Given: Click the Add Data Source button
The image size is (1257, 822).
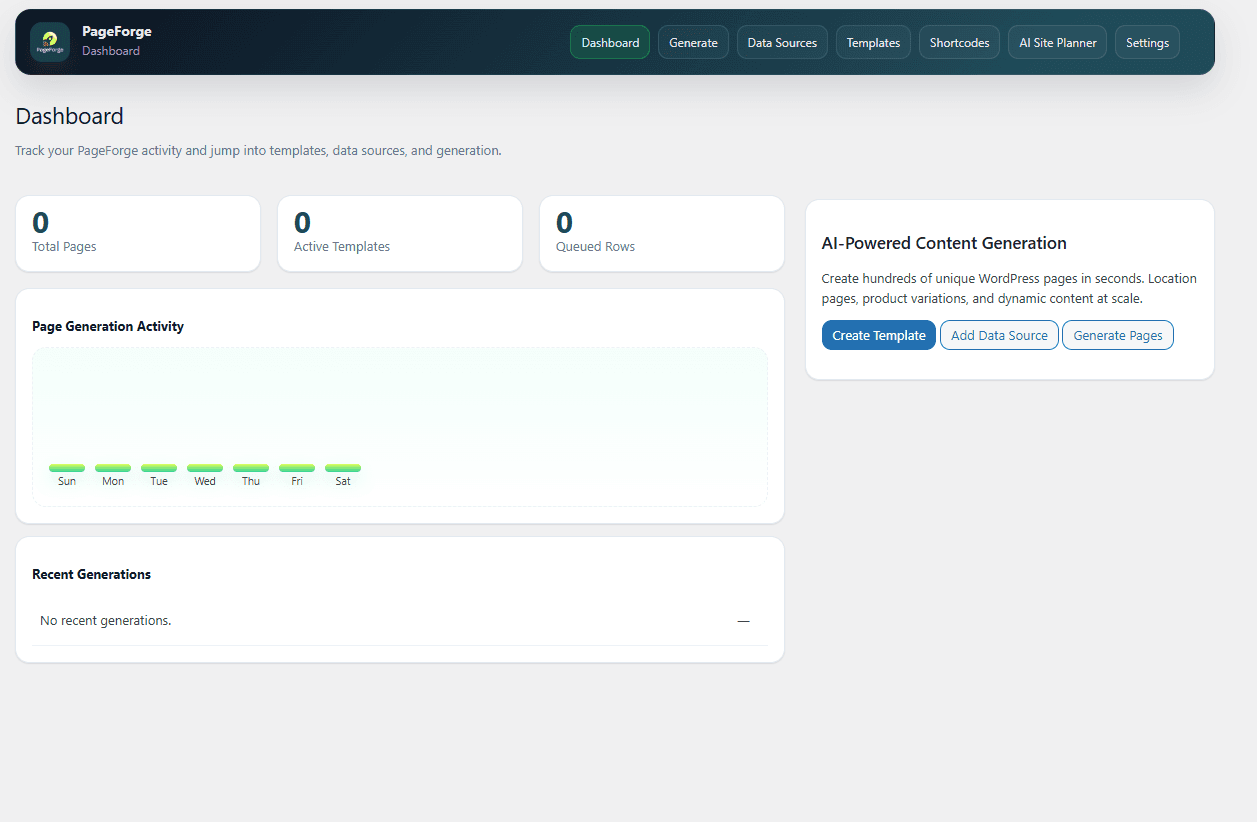Looking at the screenshot, I should 999,335.
